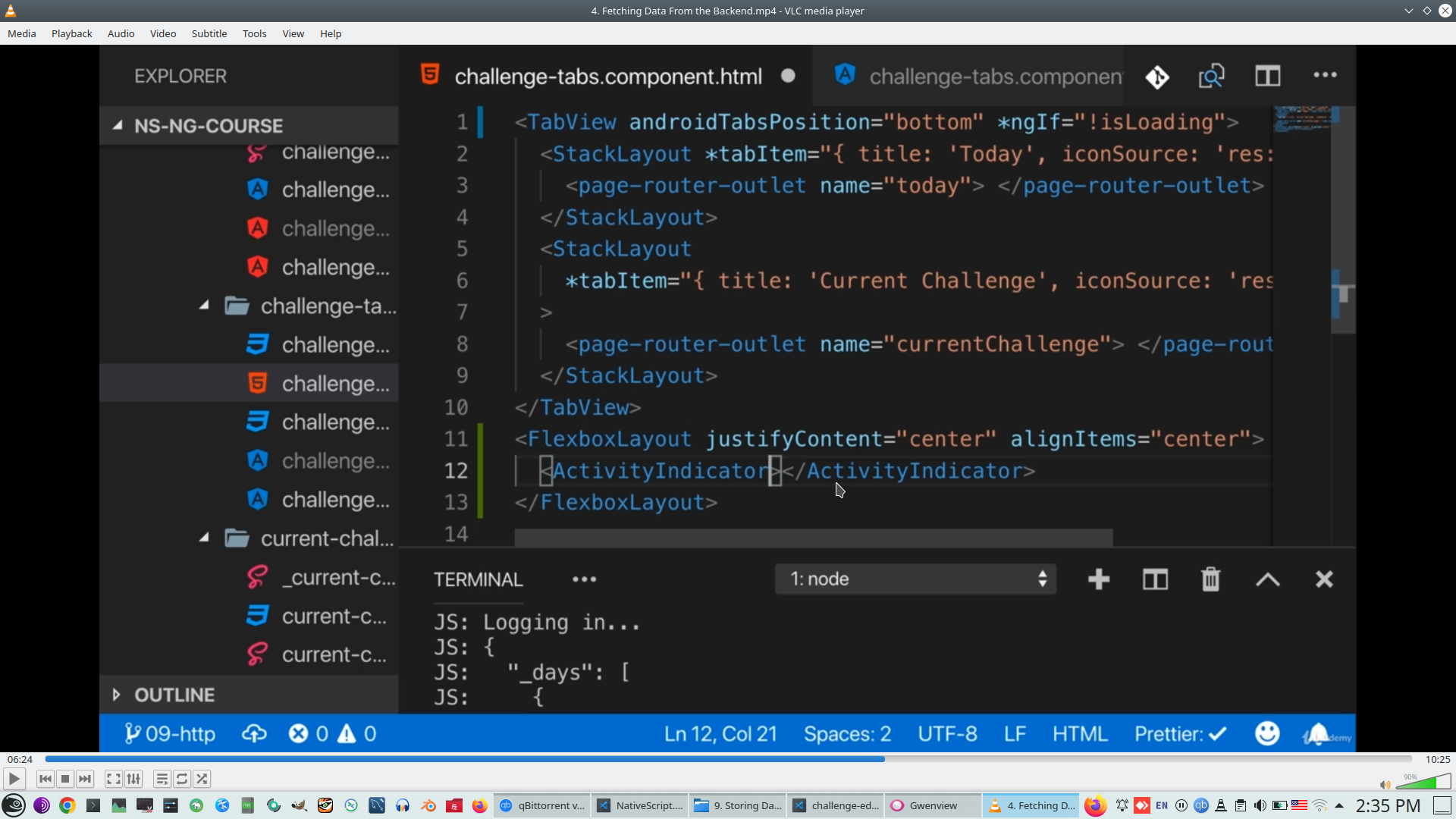
Task: Show extended settings equalizer icon
Action: tap(133, 779)
